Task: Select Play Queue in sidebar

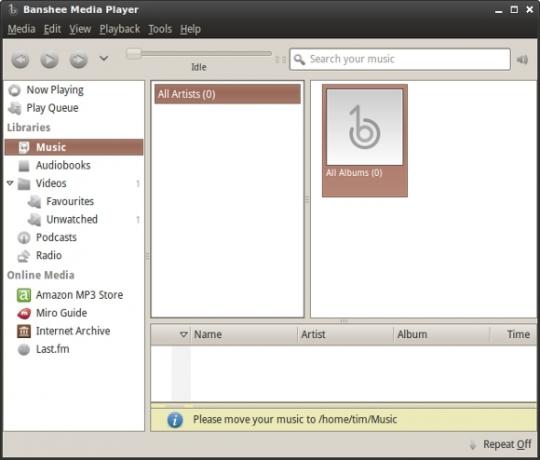Action: [x=74, y=108]
